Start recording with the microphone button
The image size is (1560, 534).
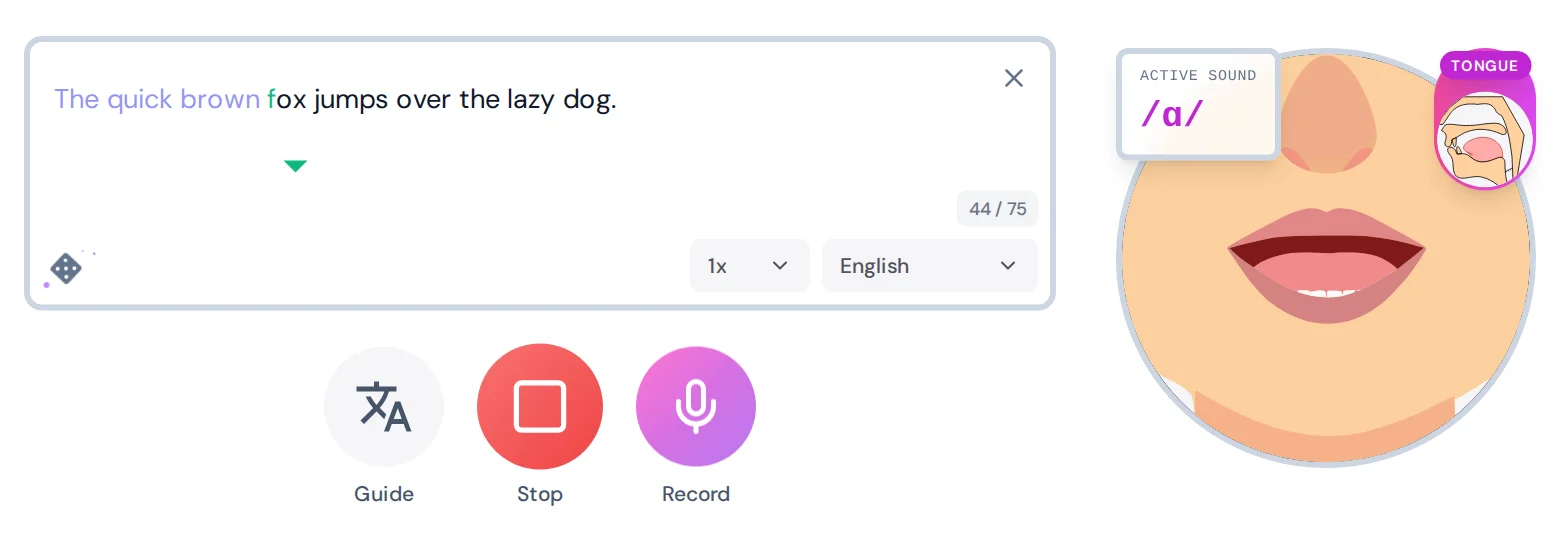pyautogui.click(x=696, y=406)
